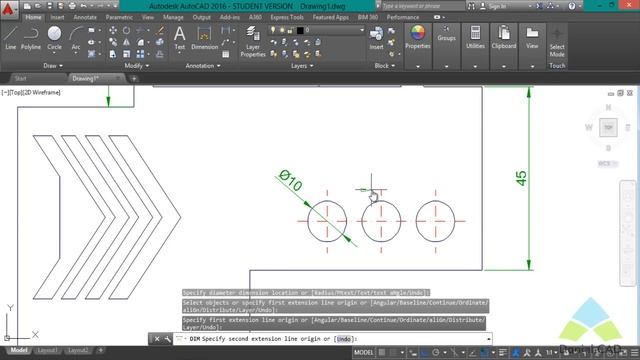The image size is (640, 360).
Task: Open the Clipboard panel
Action: point(504,38)
